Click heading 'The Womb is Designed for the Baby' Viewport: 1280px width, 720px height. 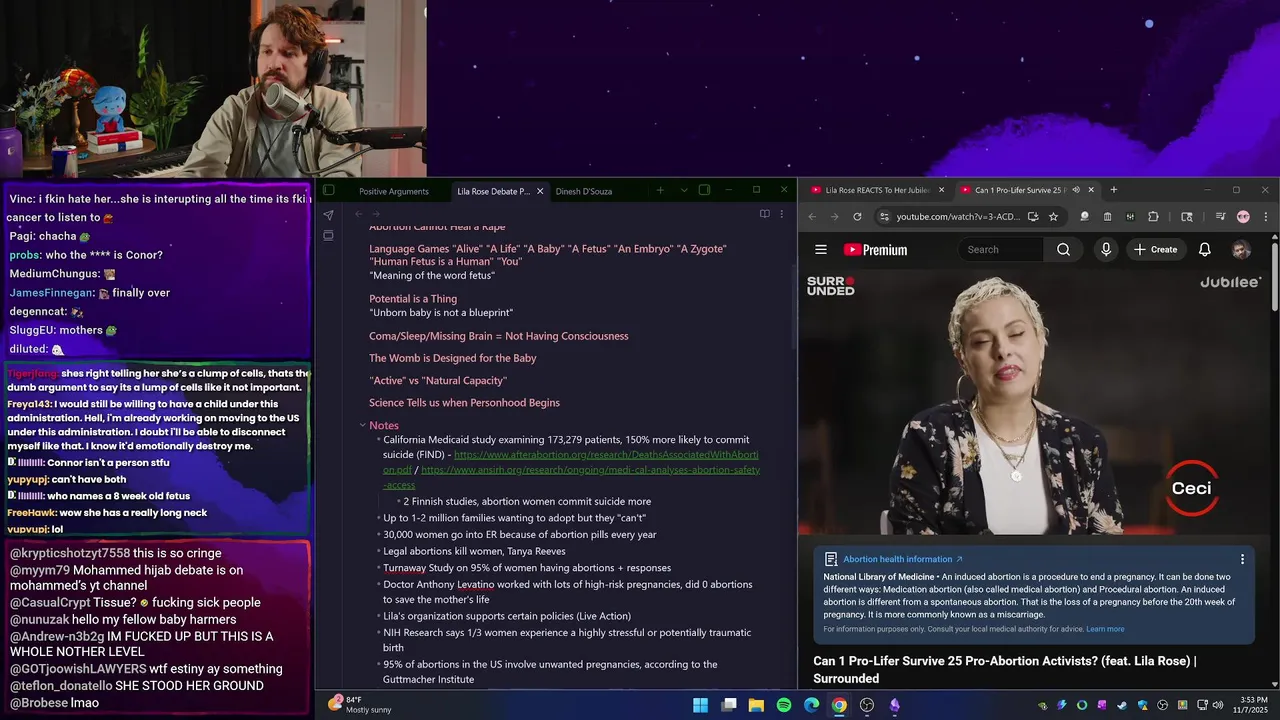(x=452, y=358)
